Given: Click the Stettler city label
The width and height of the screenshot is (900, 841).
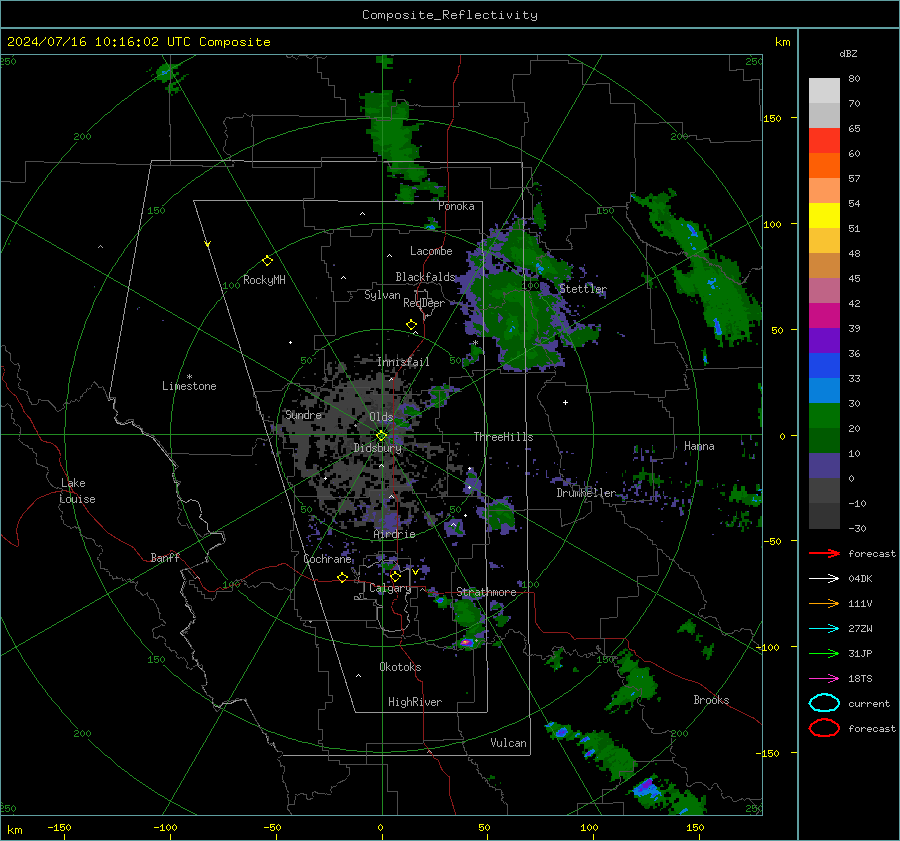Looking at the screenshot, I should (x=583, y=289).
